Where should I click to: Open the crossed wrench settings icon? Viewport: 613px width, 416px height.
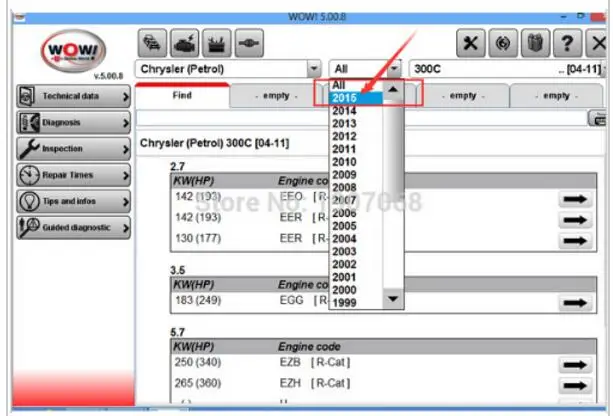point(471,43)
